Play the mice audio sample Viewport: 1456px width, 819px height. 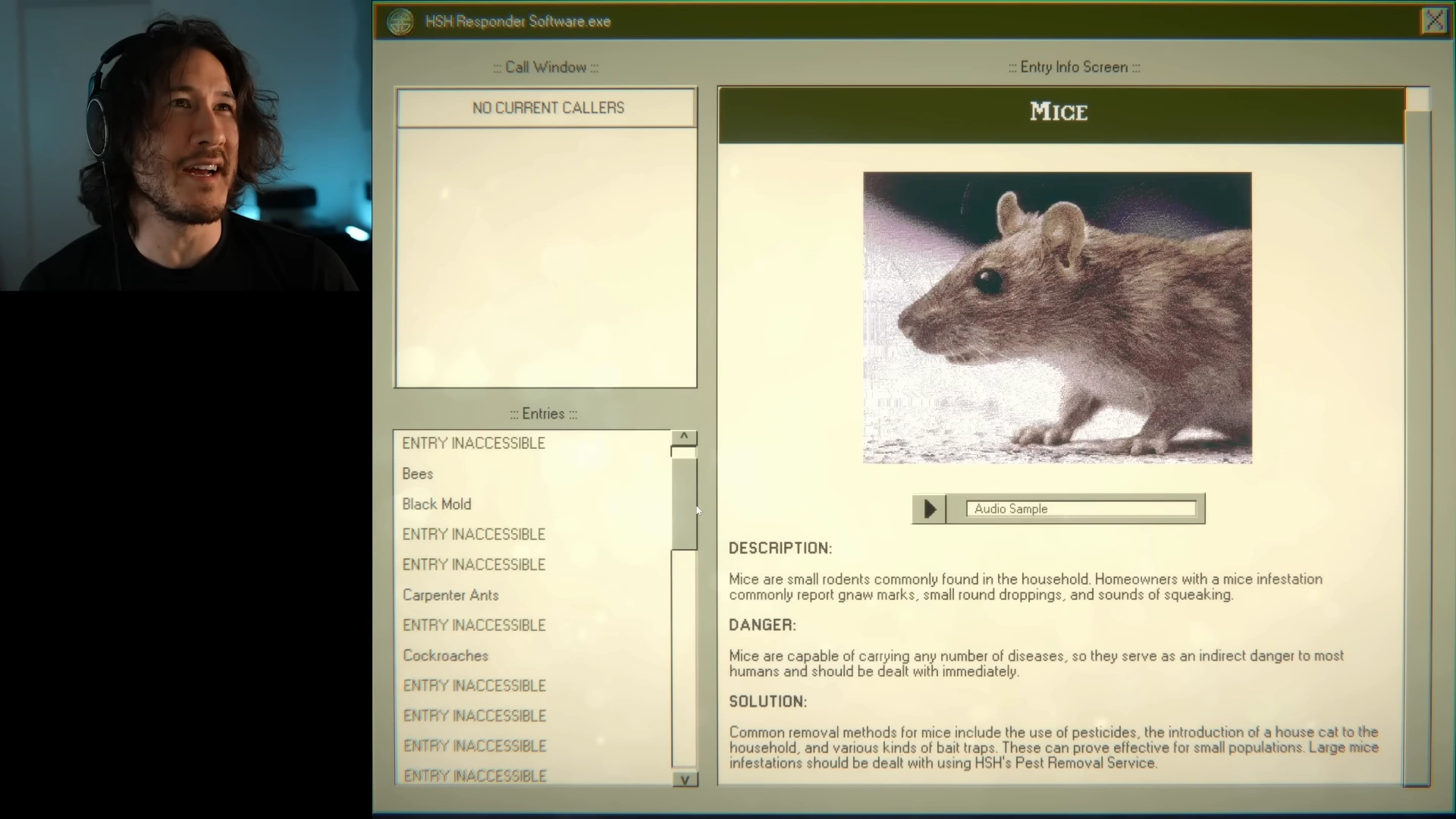929,509
